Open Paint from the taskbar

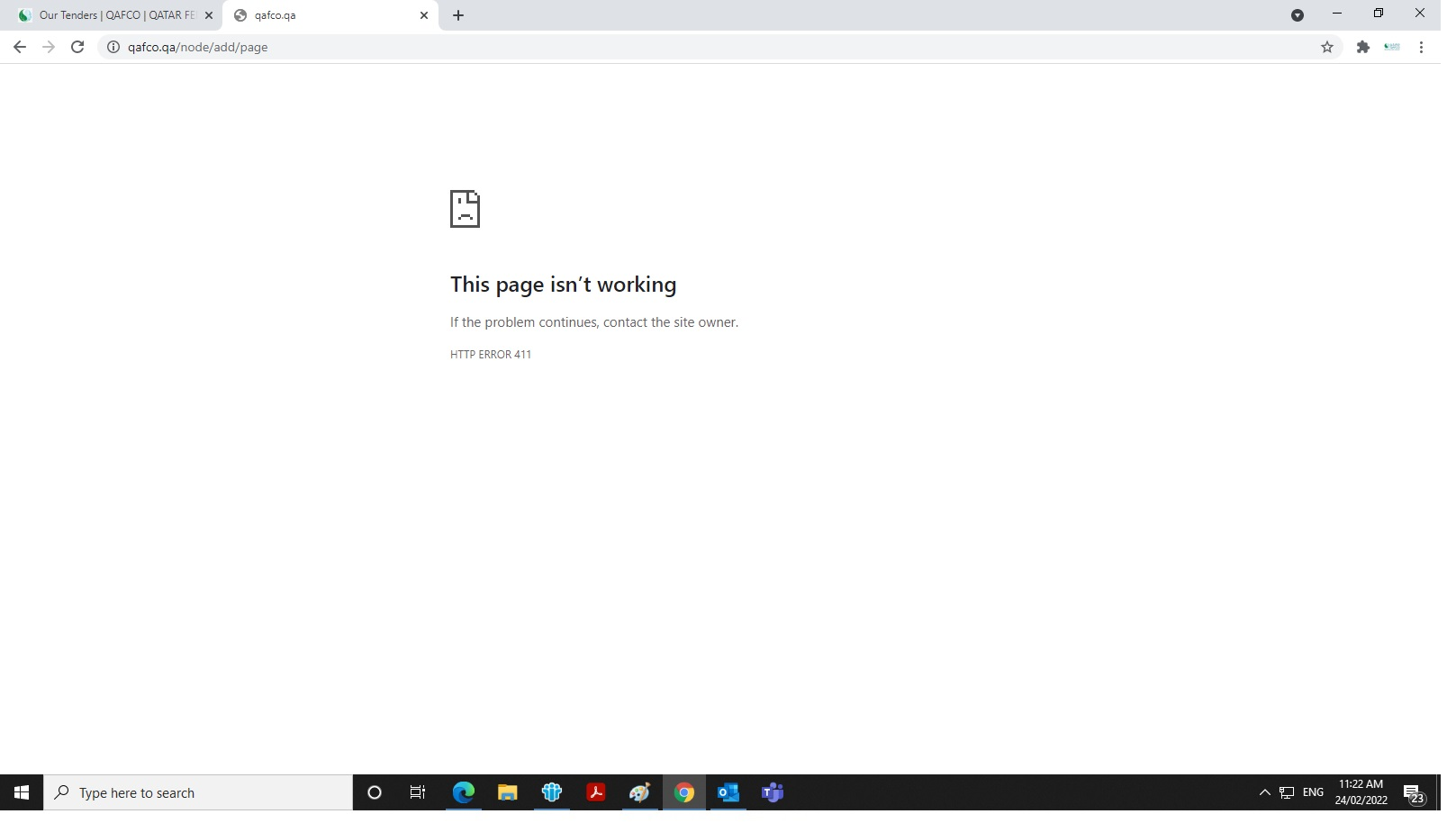(x=640, y=792)
